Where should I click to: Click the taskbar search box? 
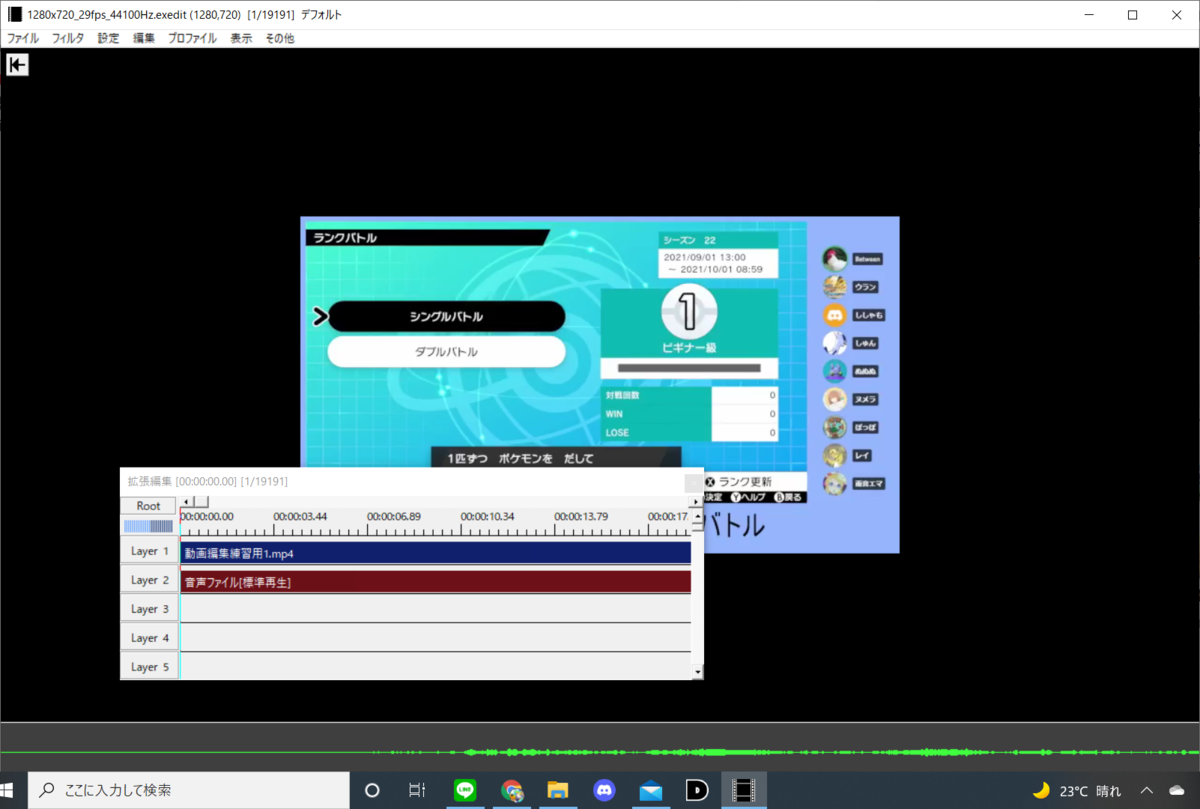(189, 790)
